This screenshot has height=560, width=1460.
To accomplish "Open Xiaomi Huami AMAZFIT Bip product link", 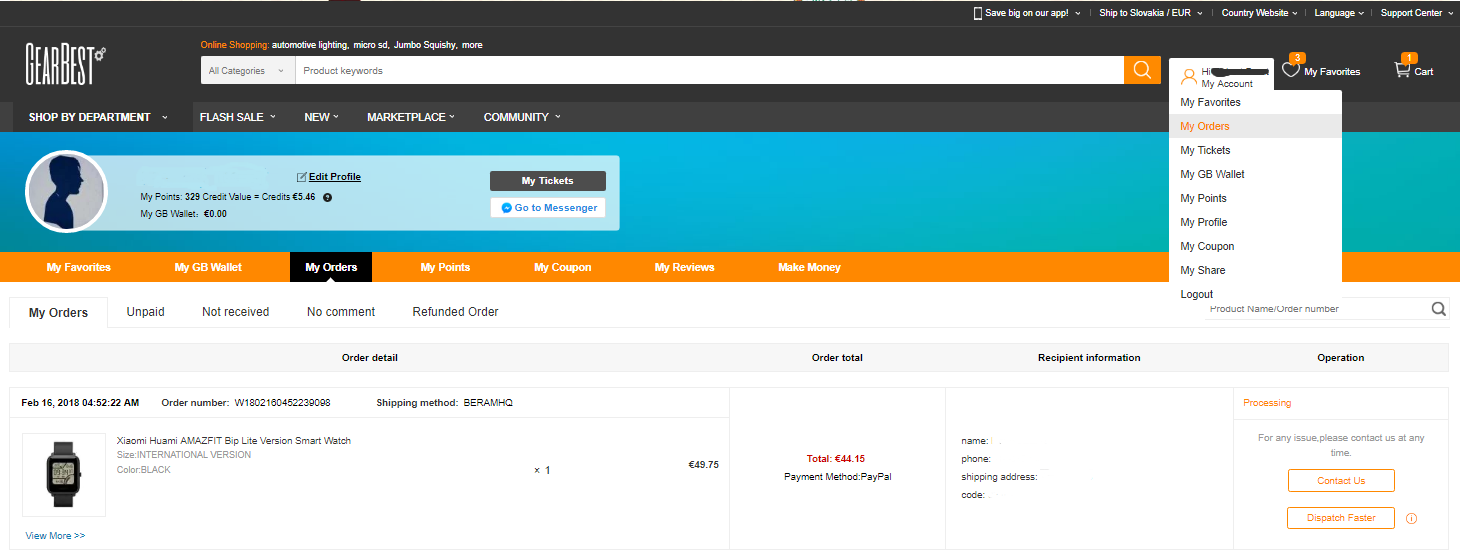I will [234, 441].
